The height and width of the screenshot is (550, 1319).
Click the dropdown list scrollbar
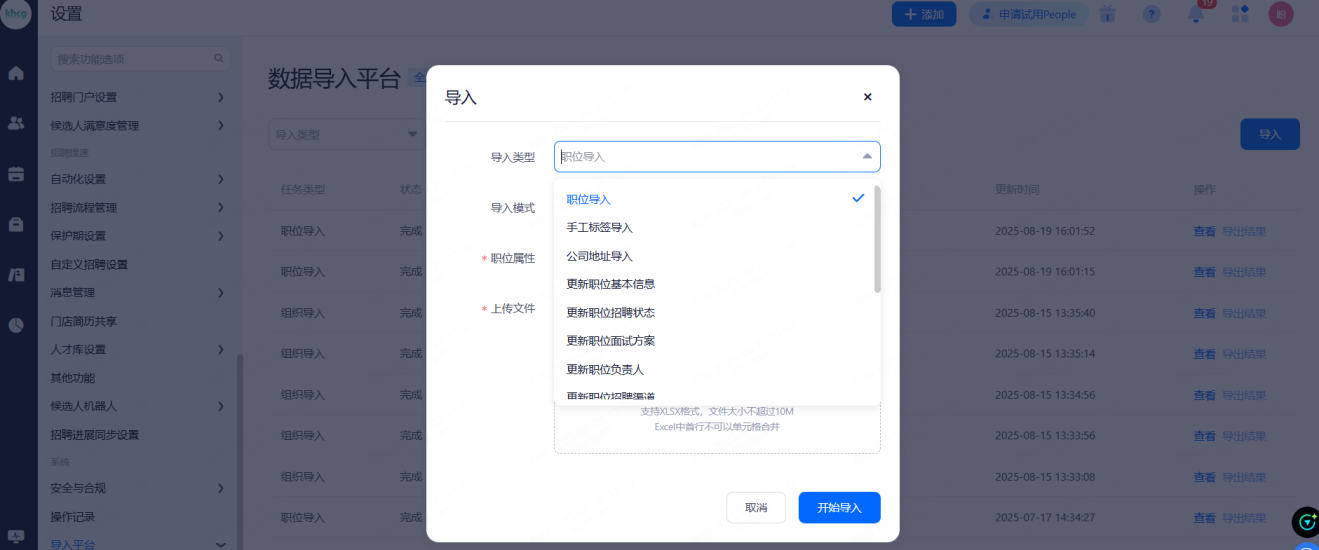pos(877,240)
